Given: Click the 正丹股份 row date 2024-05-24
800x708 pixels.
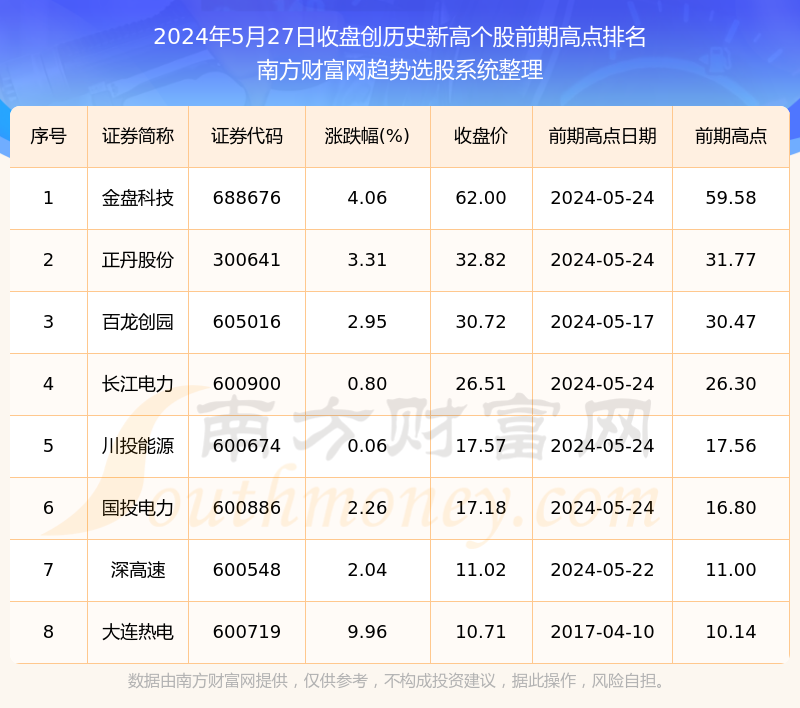Looking at the screenshot, I should coord(603,260).
